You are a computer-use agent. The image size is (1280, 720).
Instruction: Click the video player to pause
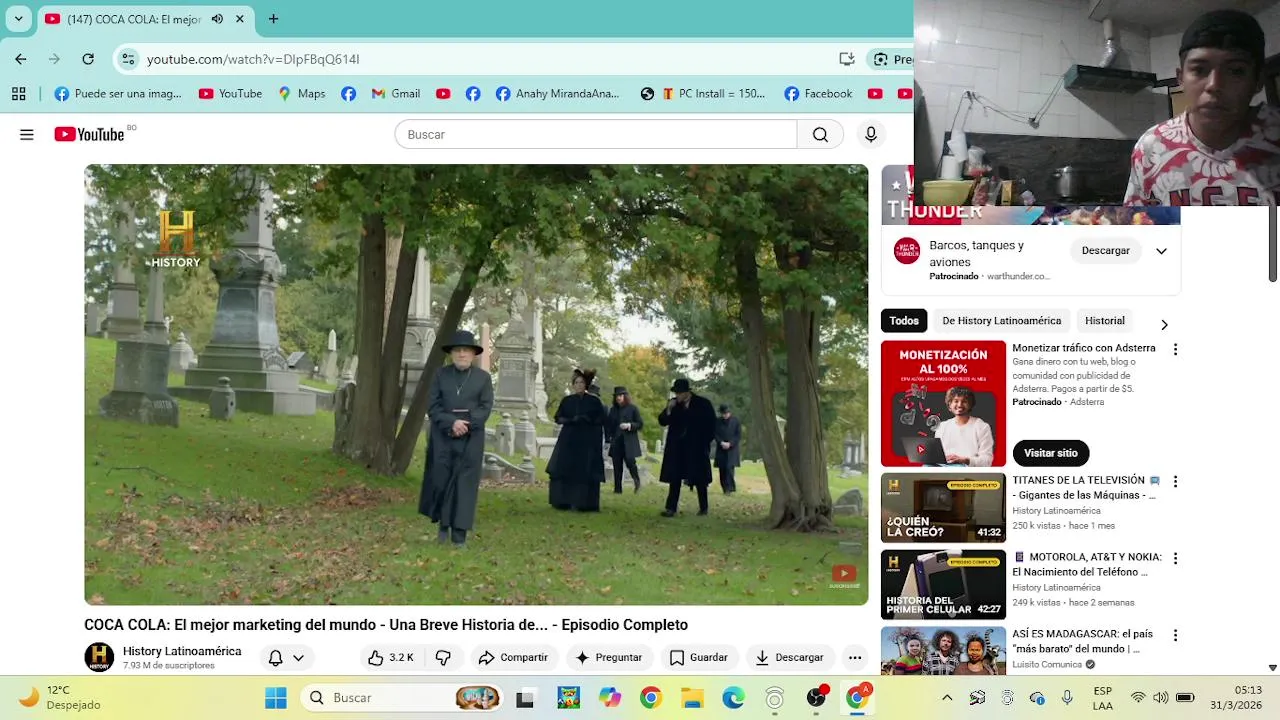coord(476,385)
